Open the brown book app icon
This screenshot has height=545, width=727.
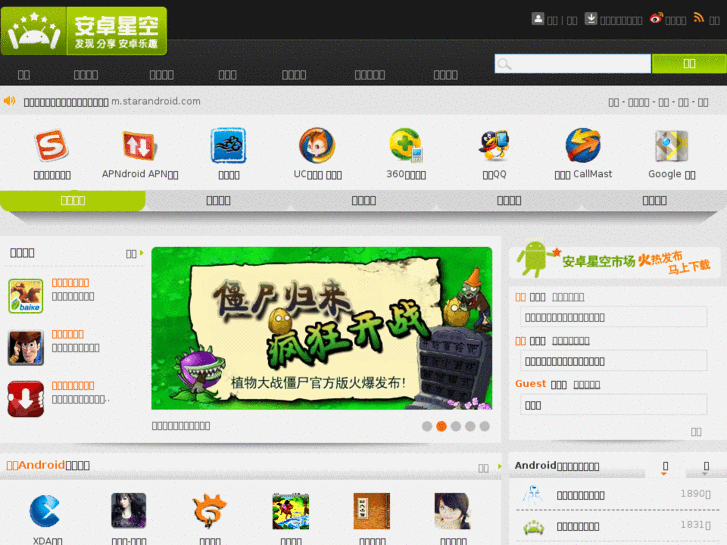tap(372, 511)
